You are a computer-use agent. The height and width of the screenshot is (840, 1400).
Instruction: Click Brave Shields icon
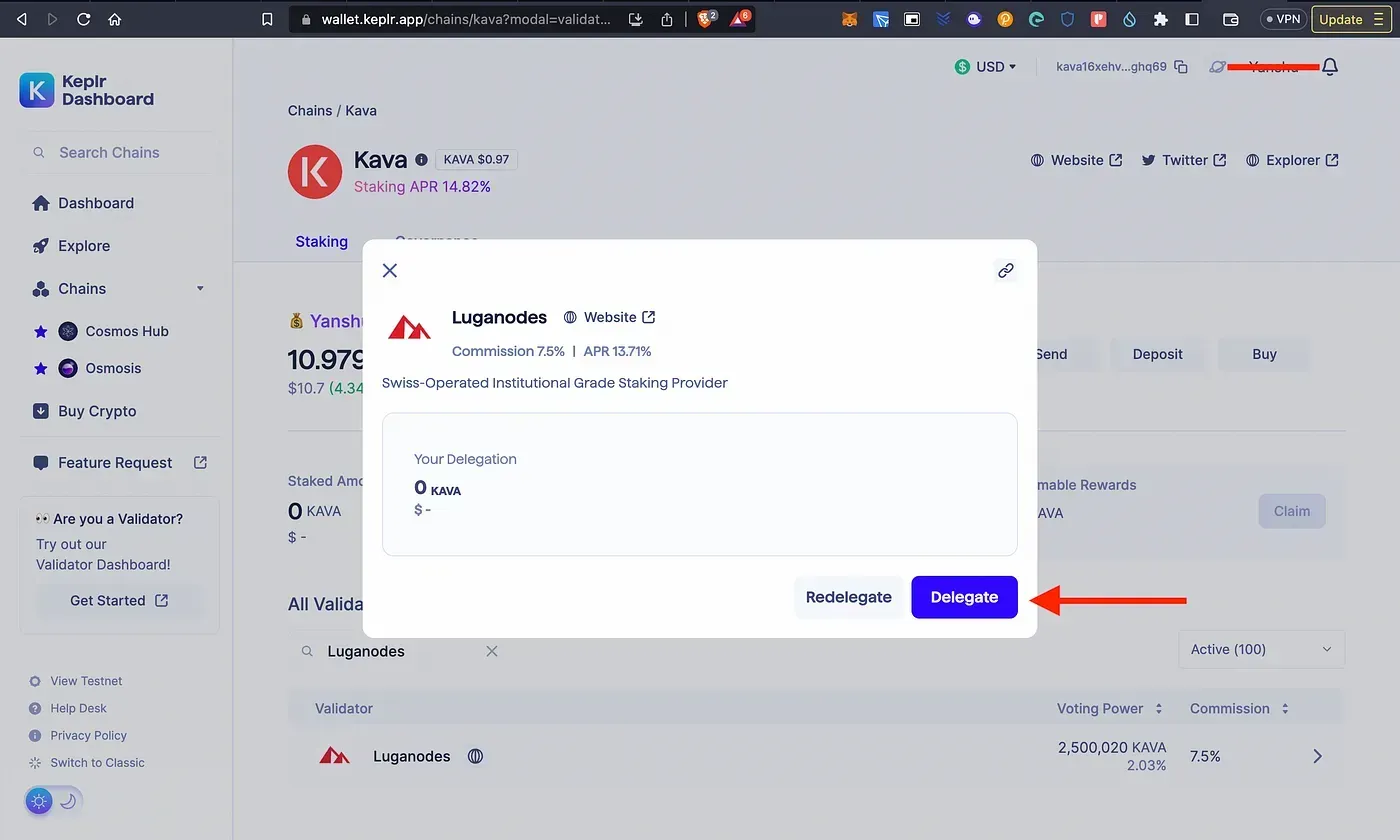tap(707, 18)
